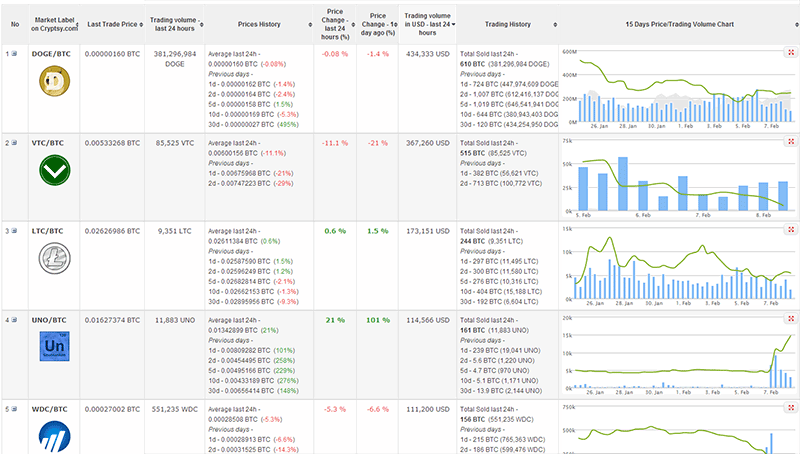
Task: Click the LTC/BTC price volume chart
Action: click(x=679, y=266)
